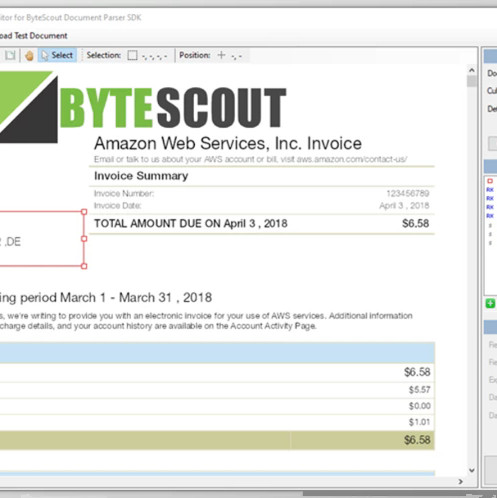This screenshot has width=497, height=498.
Task: Open the Load Test Document menu
Action: [x=33, y=36]
